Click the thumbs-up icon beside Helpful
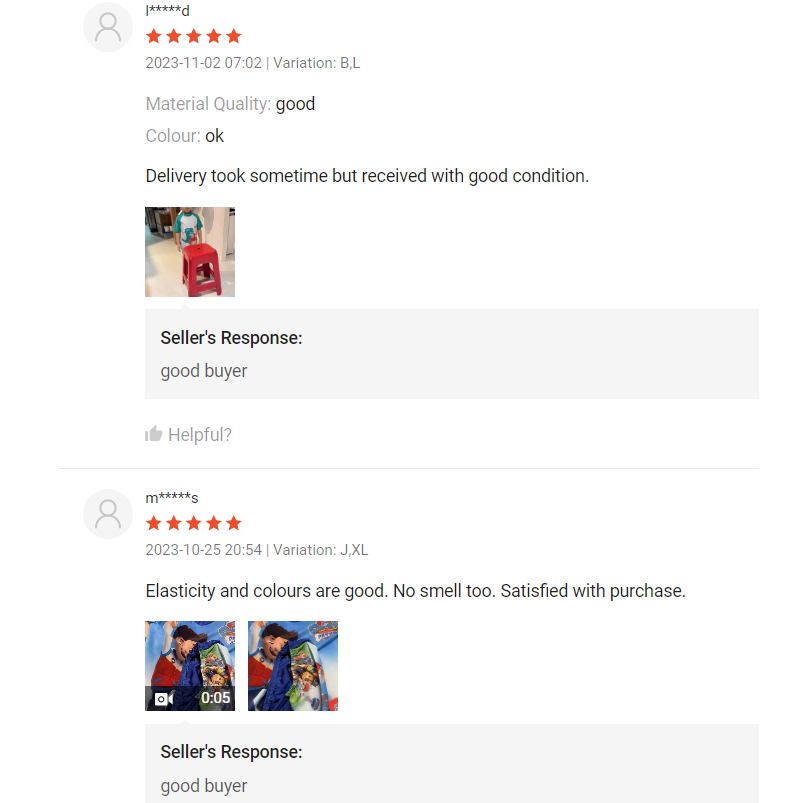 pyautogui.click(x=154, y=434)
